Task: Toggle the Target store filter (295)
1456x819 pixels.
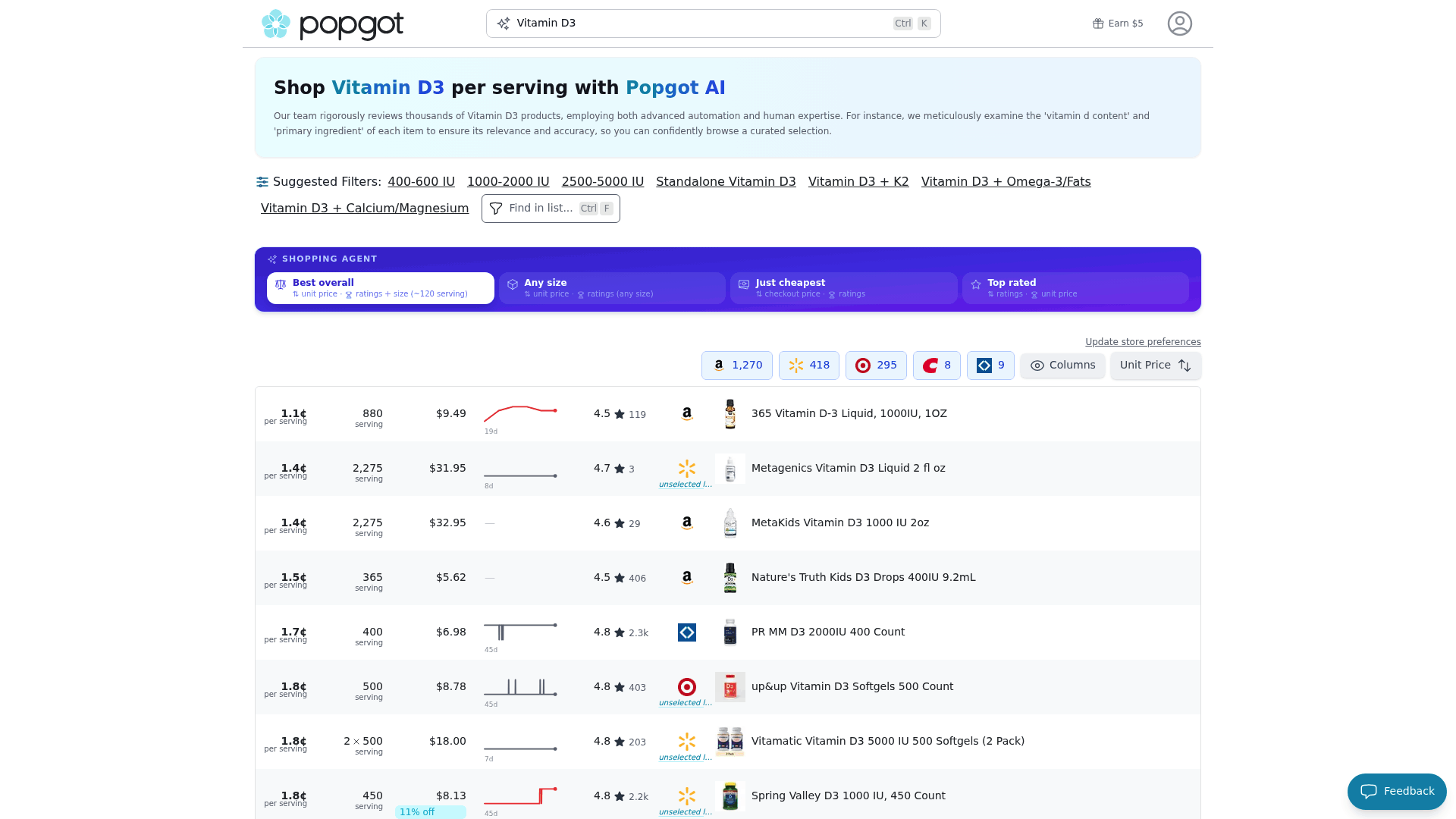Action: (876, 366)
